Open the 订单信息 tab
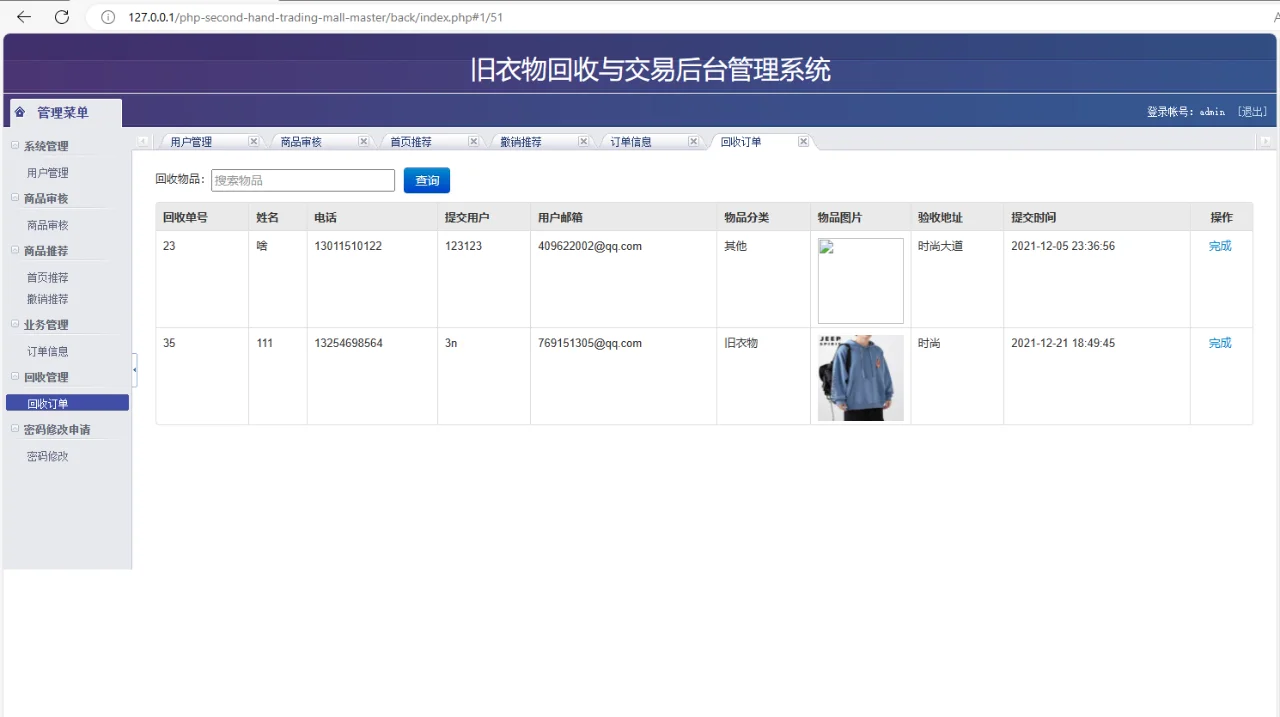 631,141
